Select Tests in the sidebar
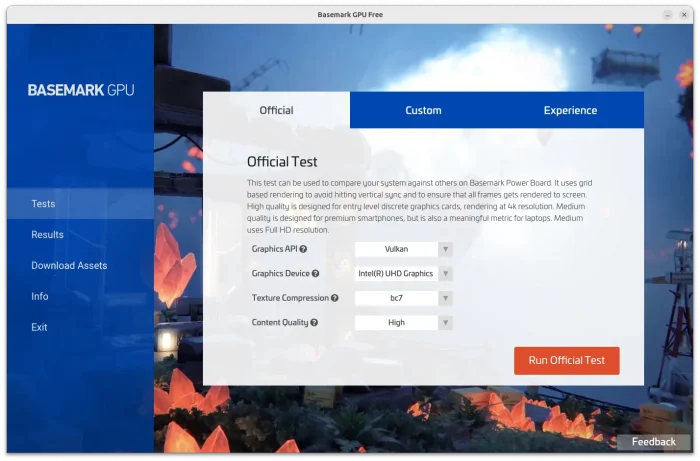Image resolution: width=700 pixels, height=461 pixels. point(80,204)
